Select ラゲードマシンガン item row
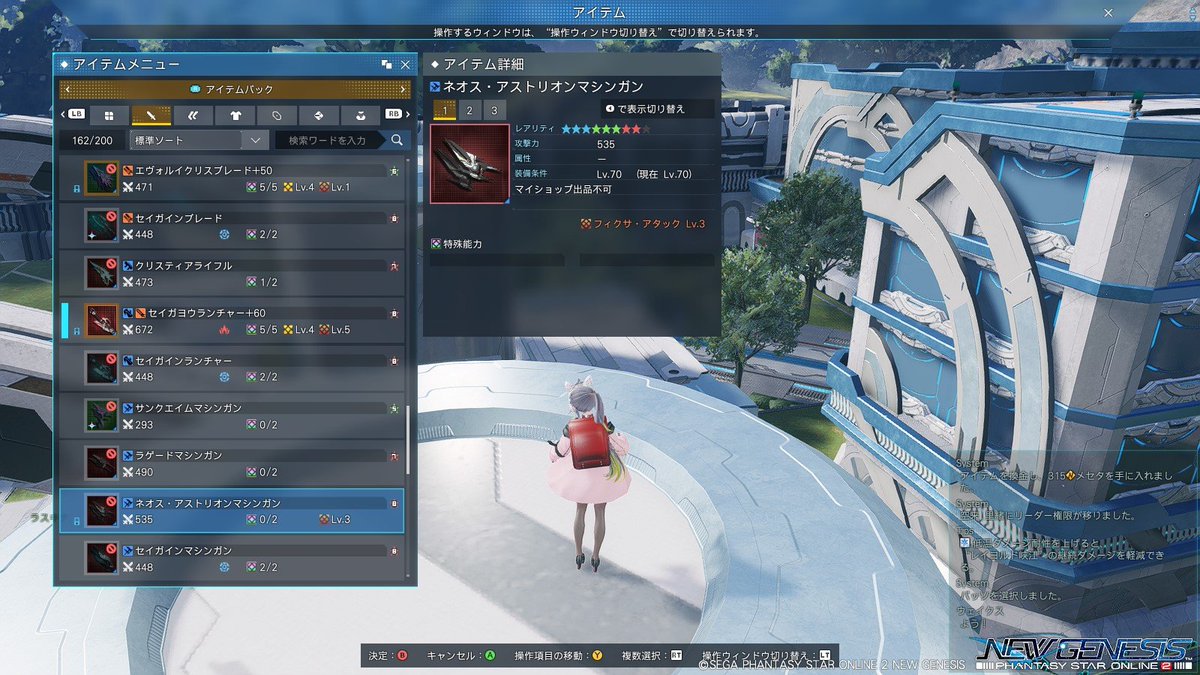 coord(232,463)
